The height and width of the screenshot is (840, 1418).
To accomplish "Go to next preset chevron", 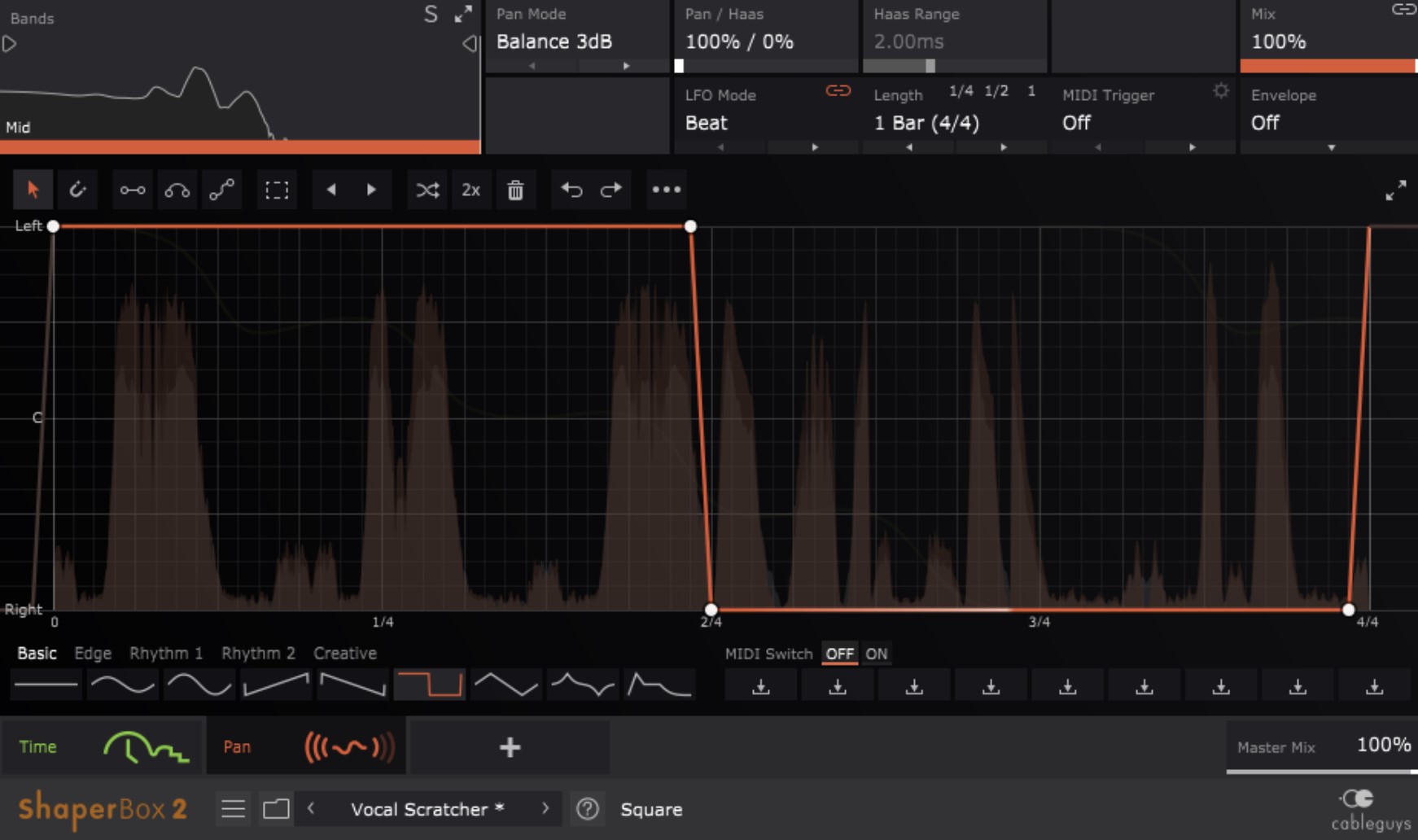I will [x=545, y=808].
